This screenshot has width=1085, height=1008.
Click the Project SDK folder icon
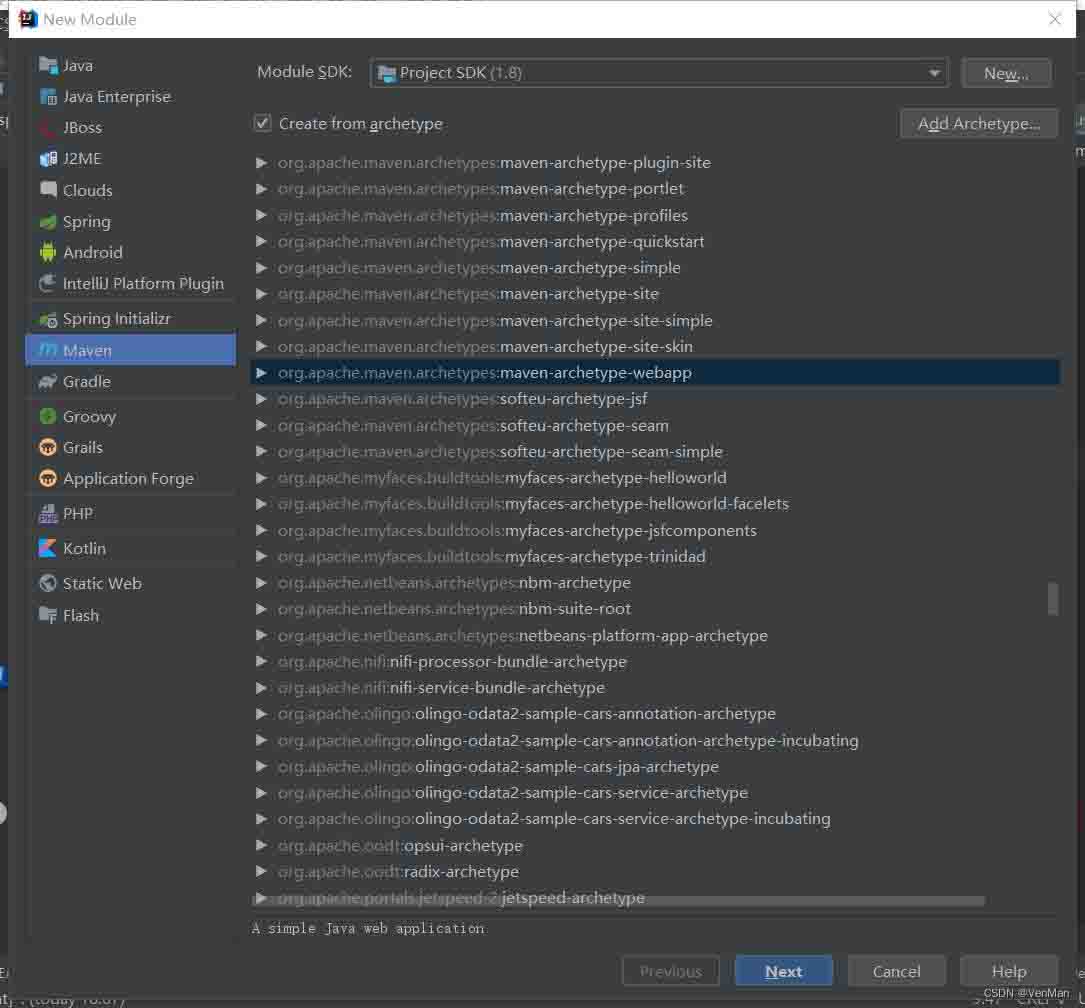click(388, 73)
